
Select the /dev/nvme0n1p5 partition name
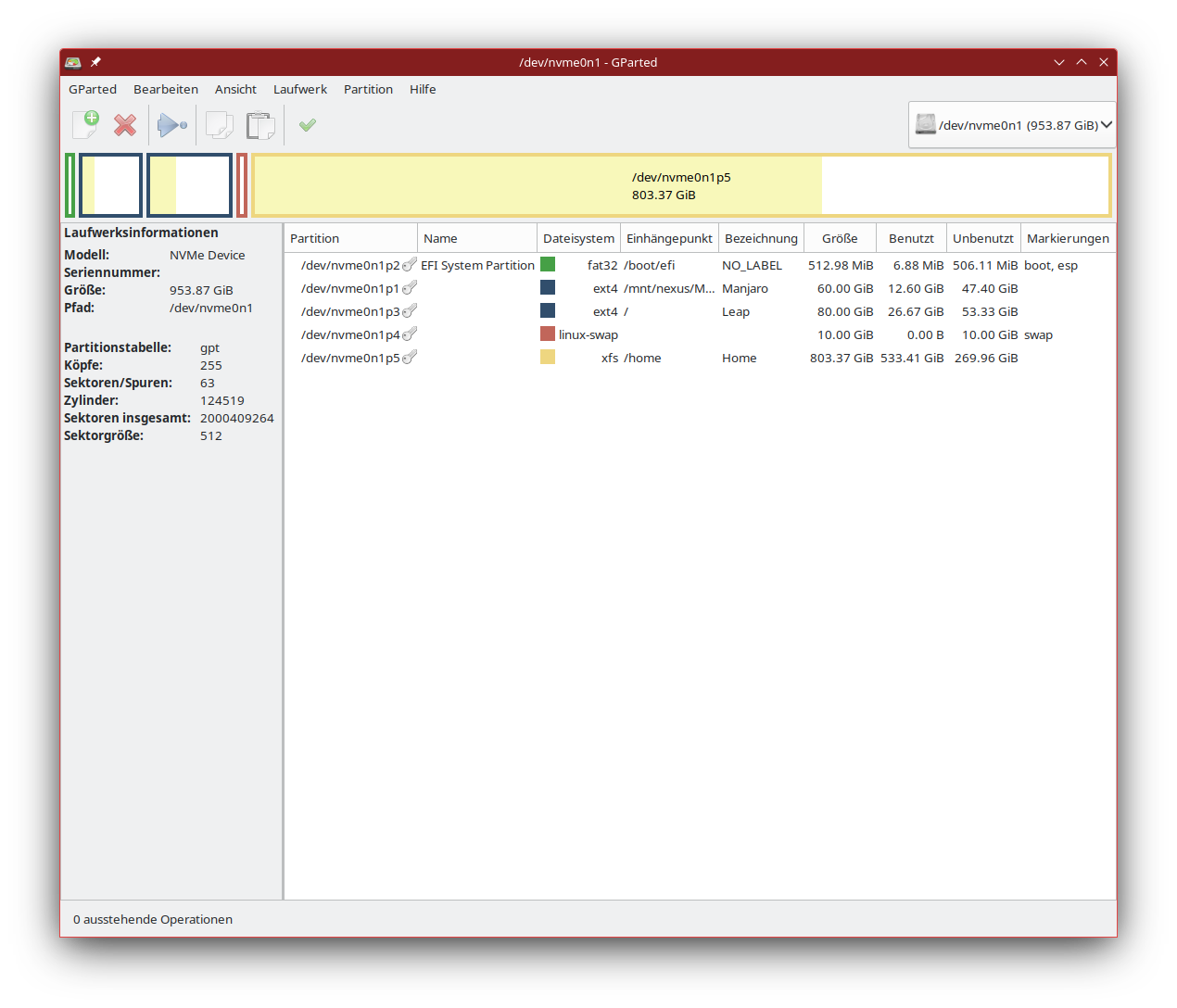(350, 358)
